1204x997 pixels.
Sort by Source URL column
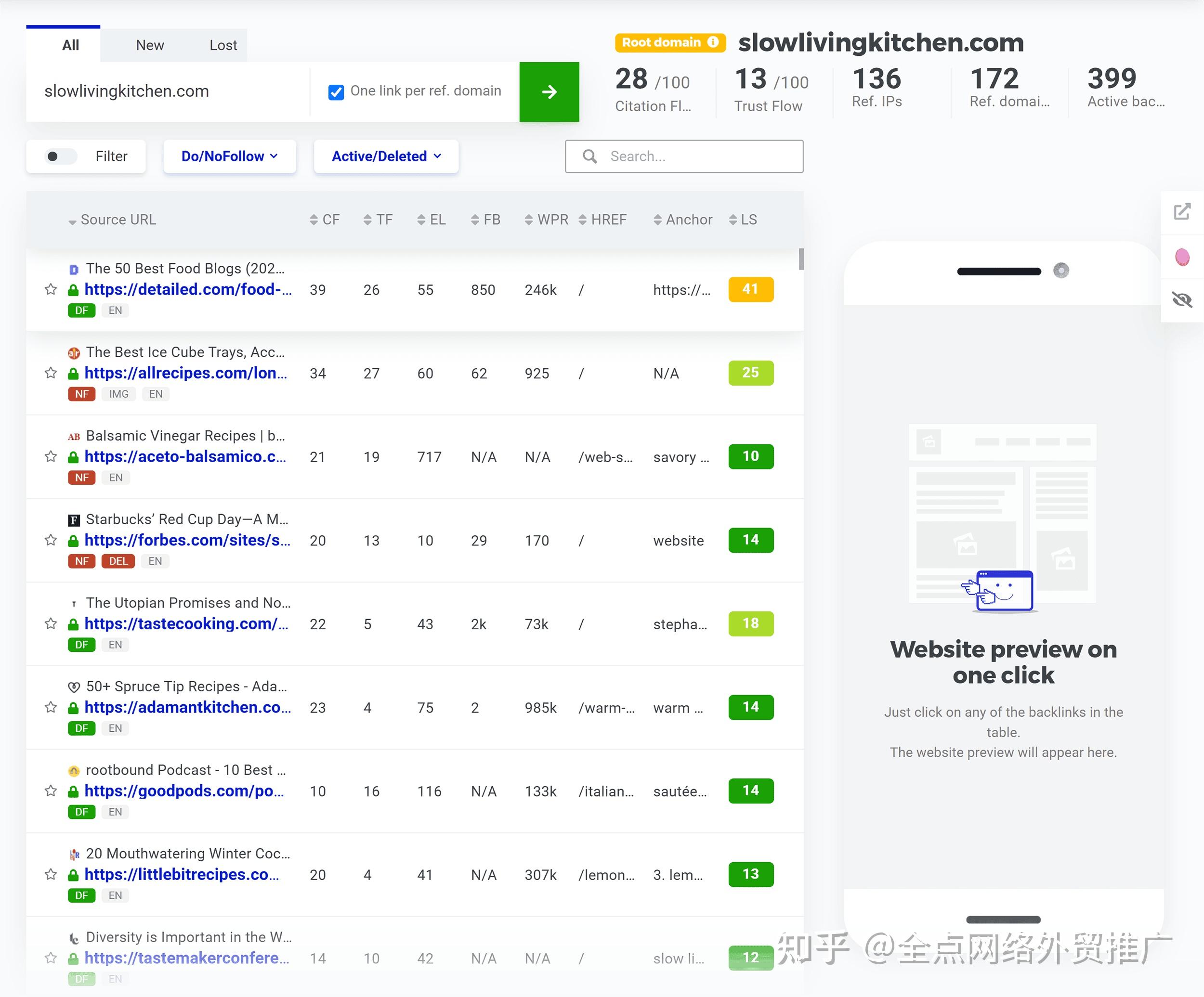click(112, 220)
